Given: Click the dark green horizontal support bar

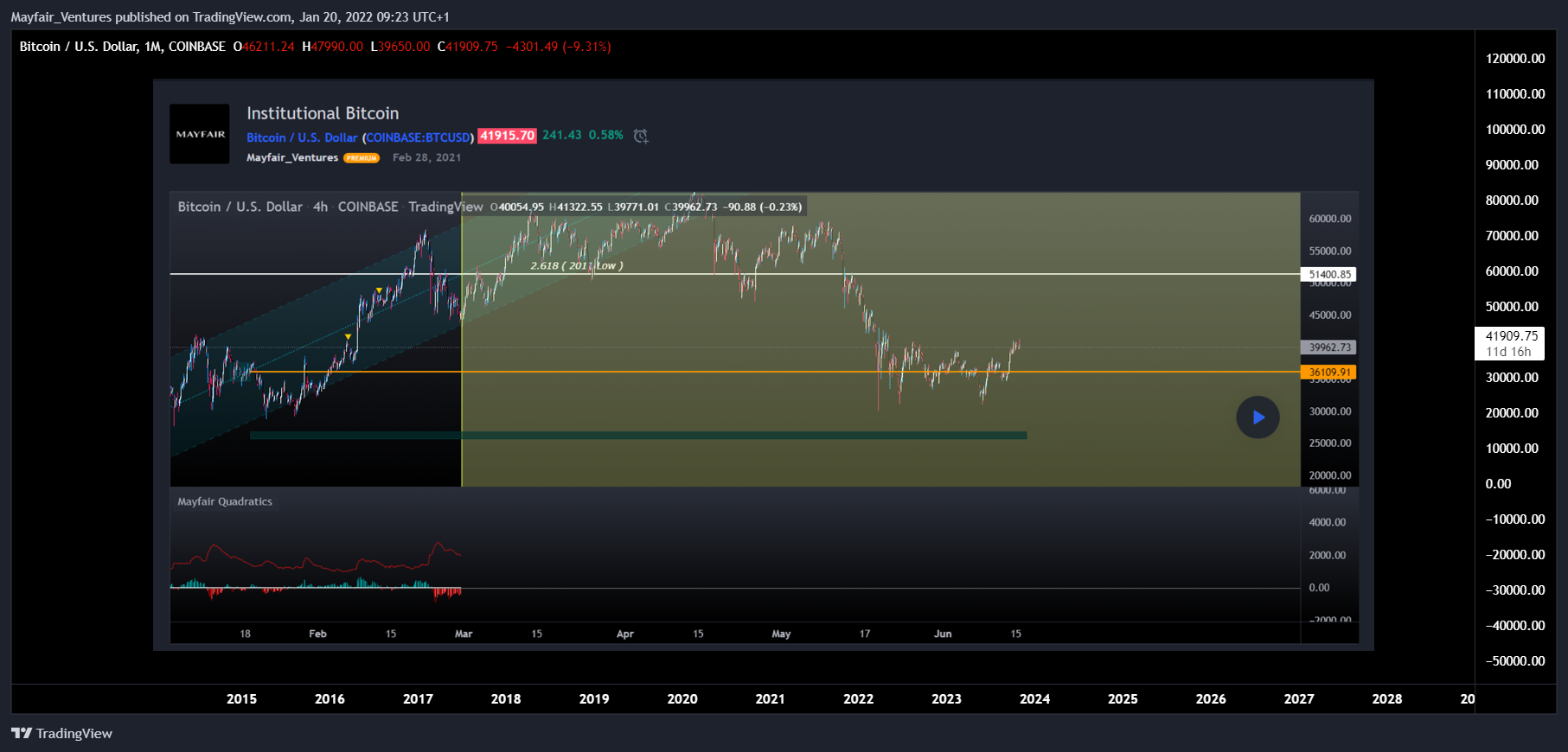Looking at the screenshot, I should tap(638, 436).
